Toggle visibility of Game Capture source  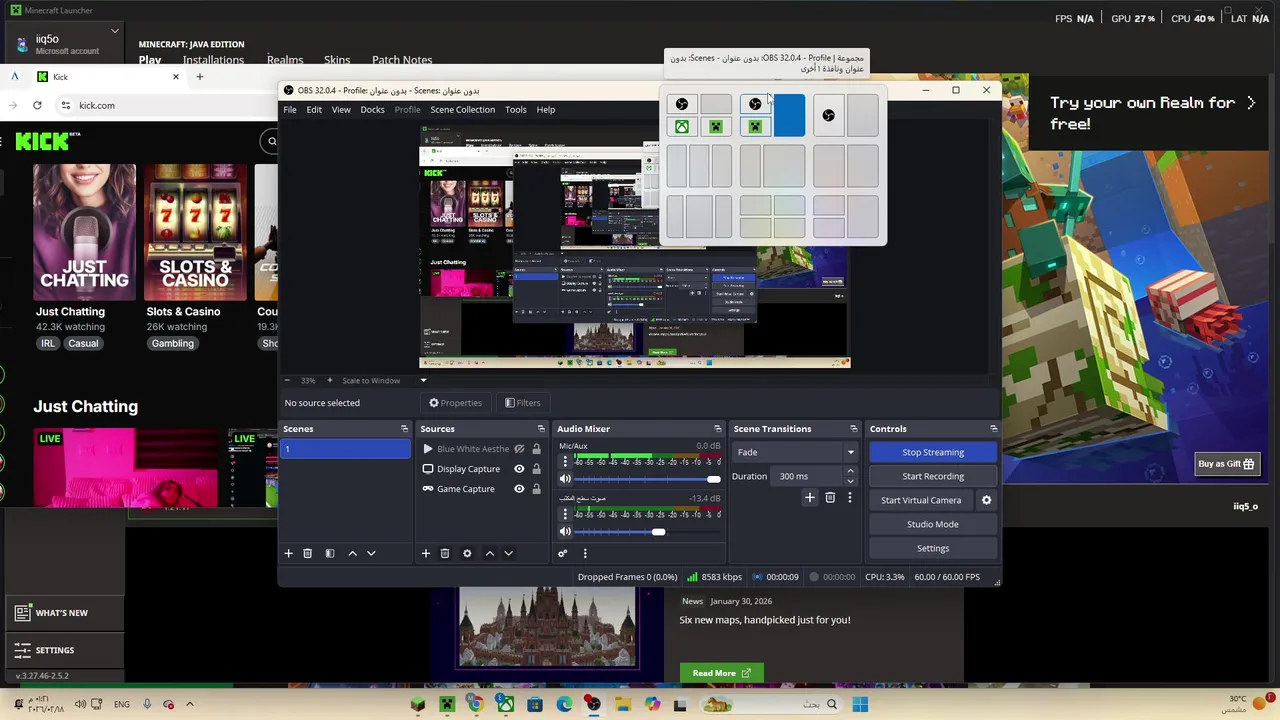click(519, 489)
